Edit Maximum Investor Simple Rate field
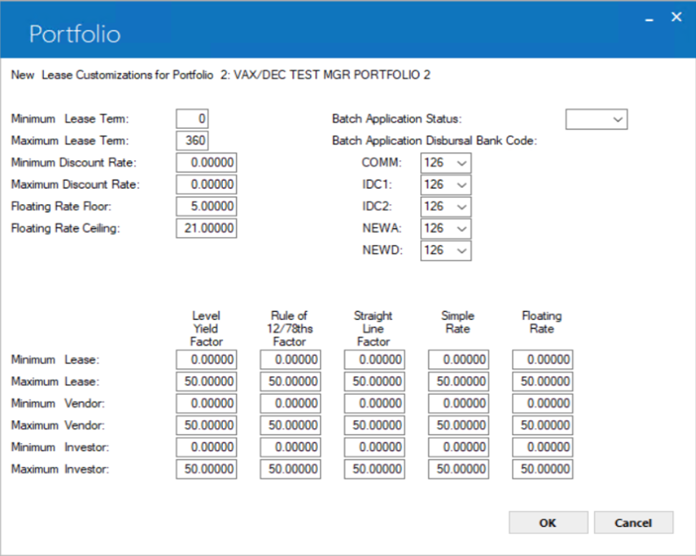The width and height of the screenshot is (696, 556). [459, 469]
